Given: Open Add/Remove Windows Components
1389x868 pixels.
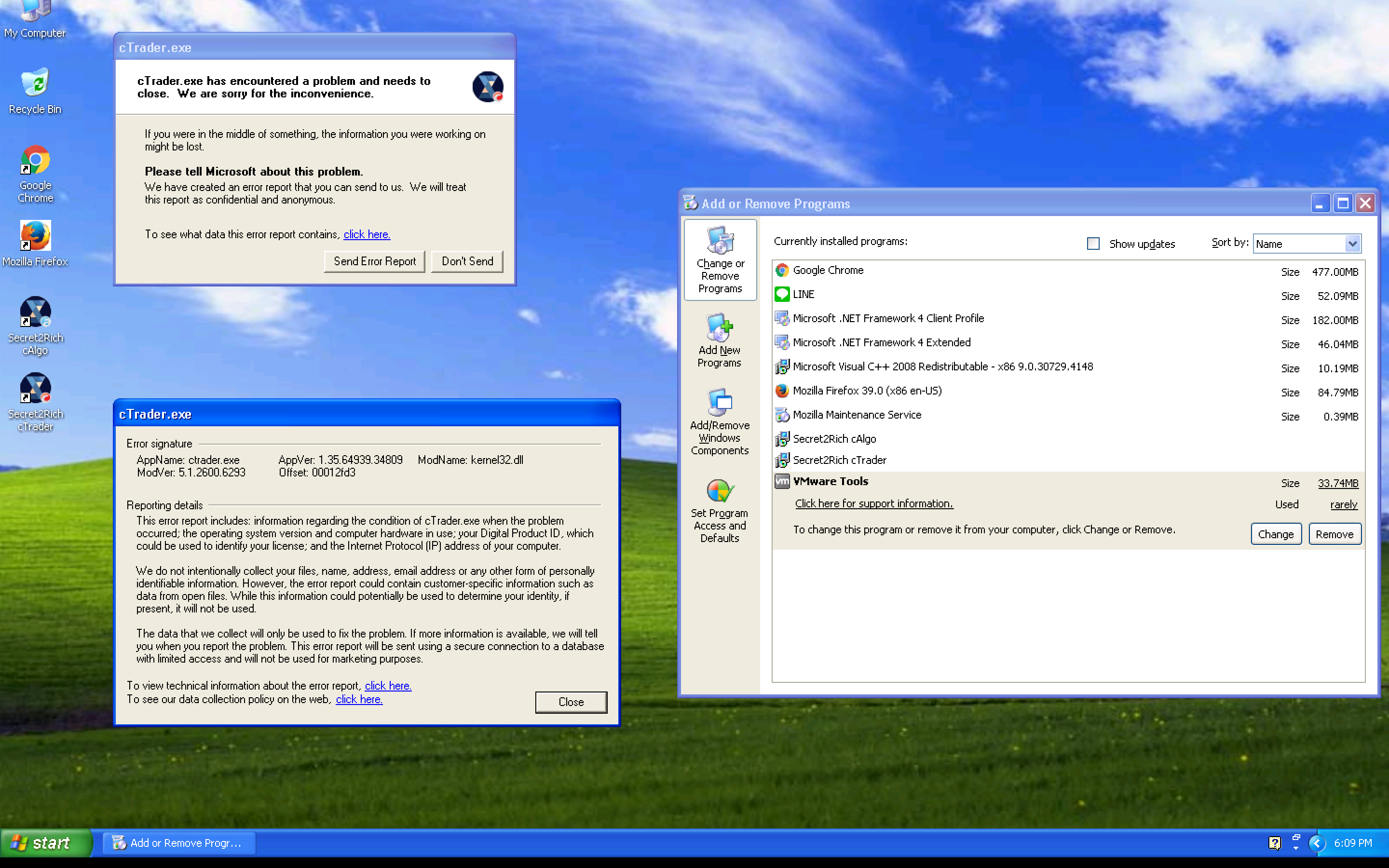Looking at the screenshot, I should pyautogui.click(x=719, y=422).
